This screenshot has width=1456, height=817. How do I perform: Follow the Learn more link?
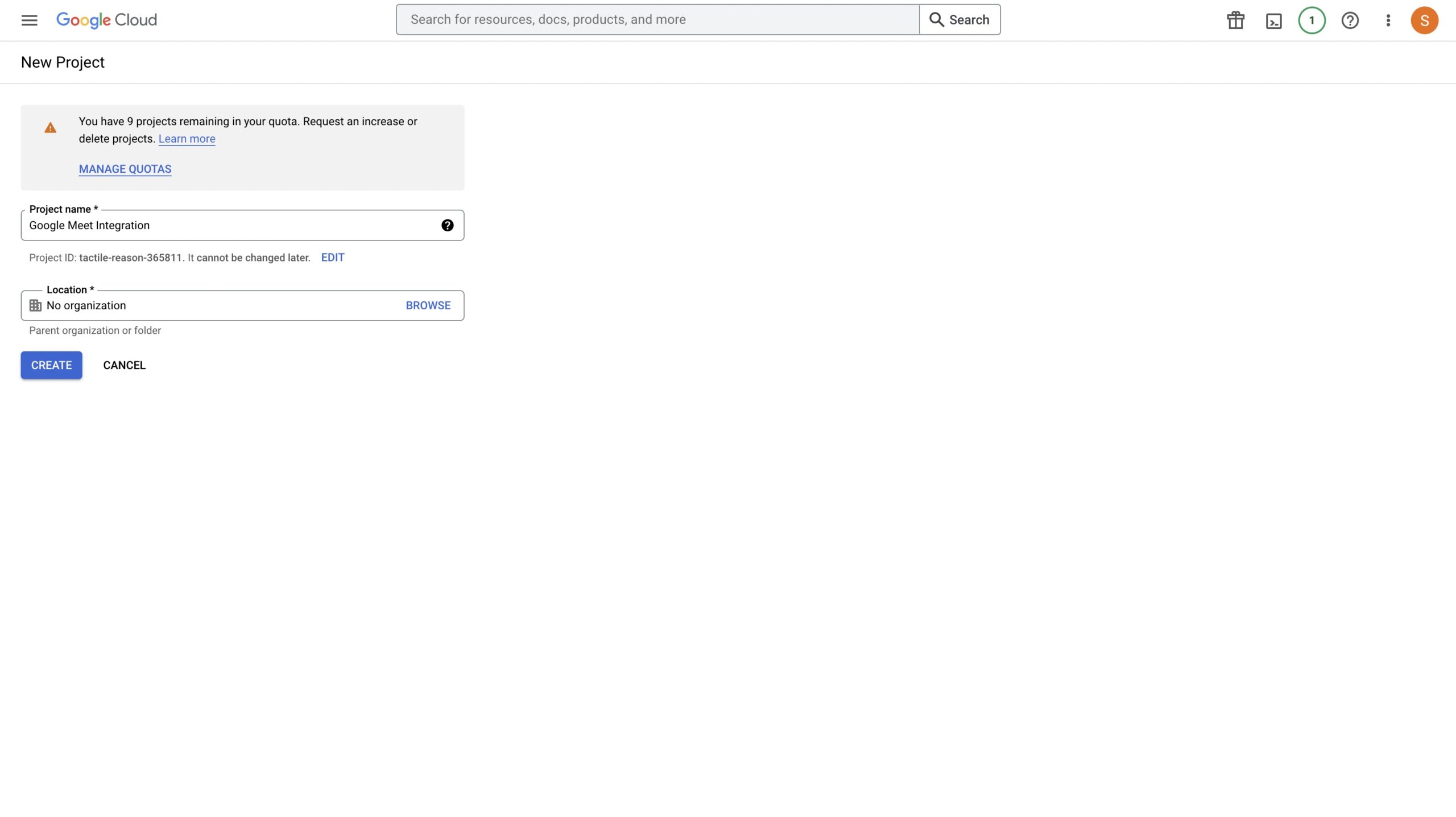[x=187, y=139]
